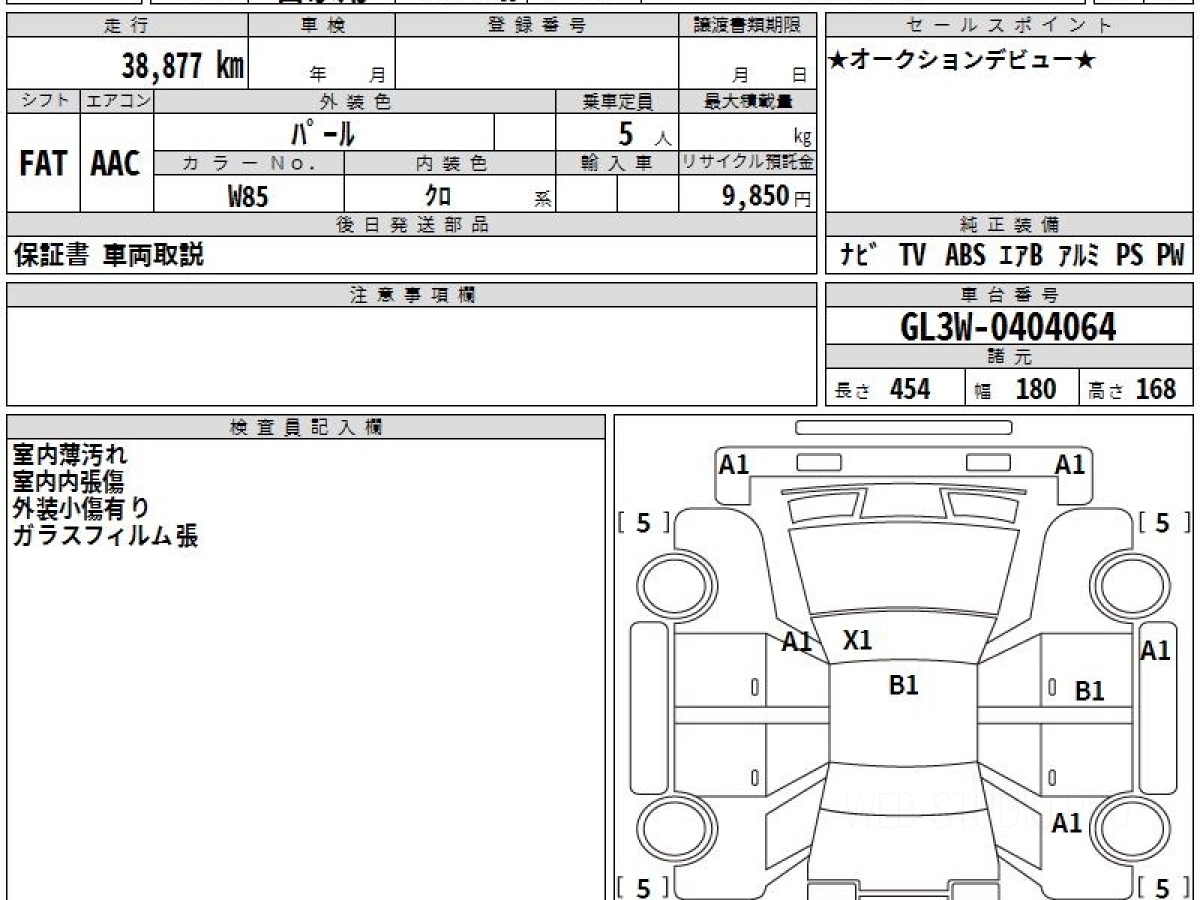
Task: Select the PS equipment entry
Action: pos(1130,256)
